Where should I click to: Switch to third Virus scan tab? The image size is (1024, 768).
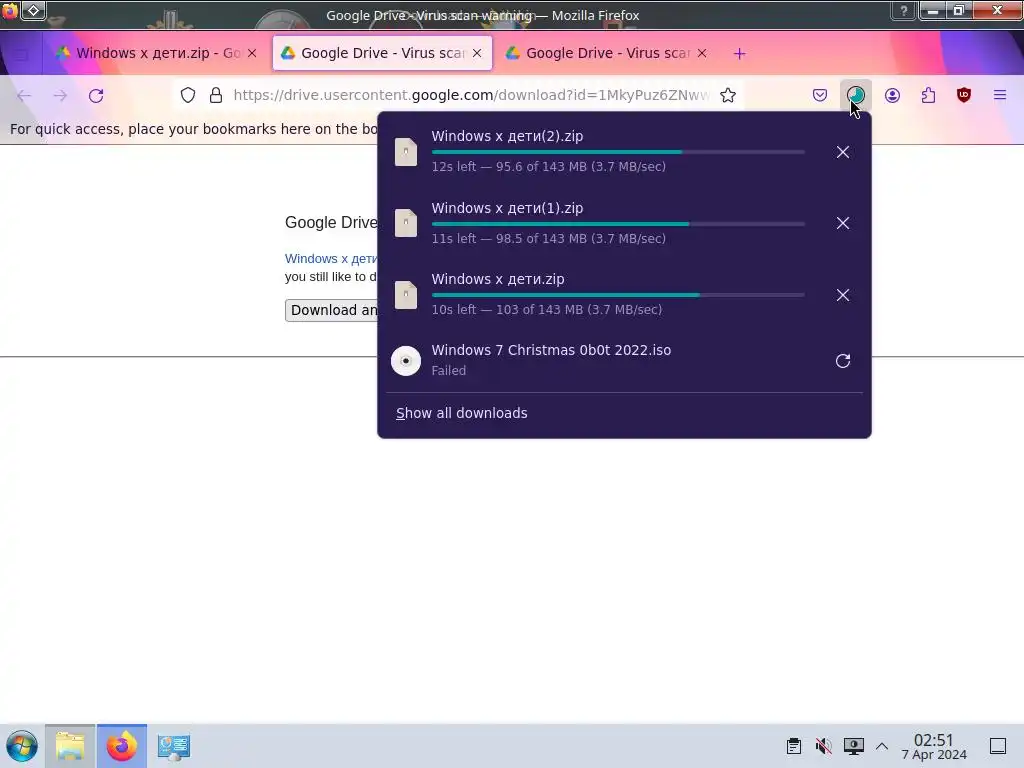(x=607, y=54)
